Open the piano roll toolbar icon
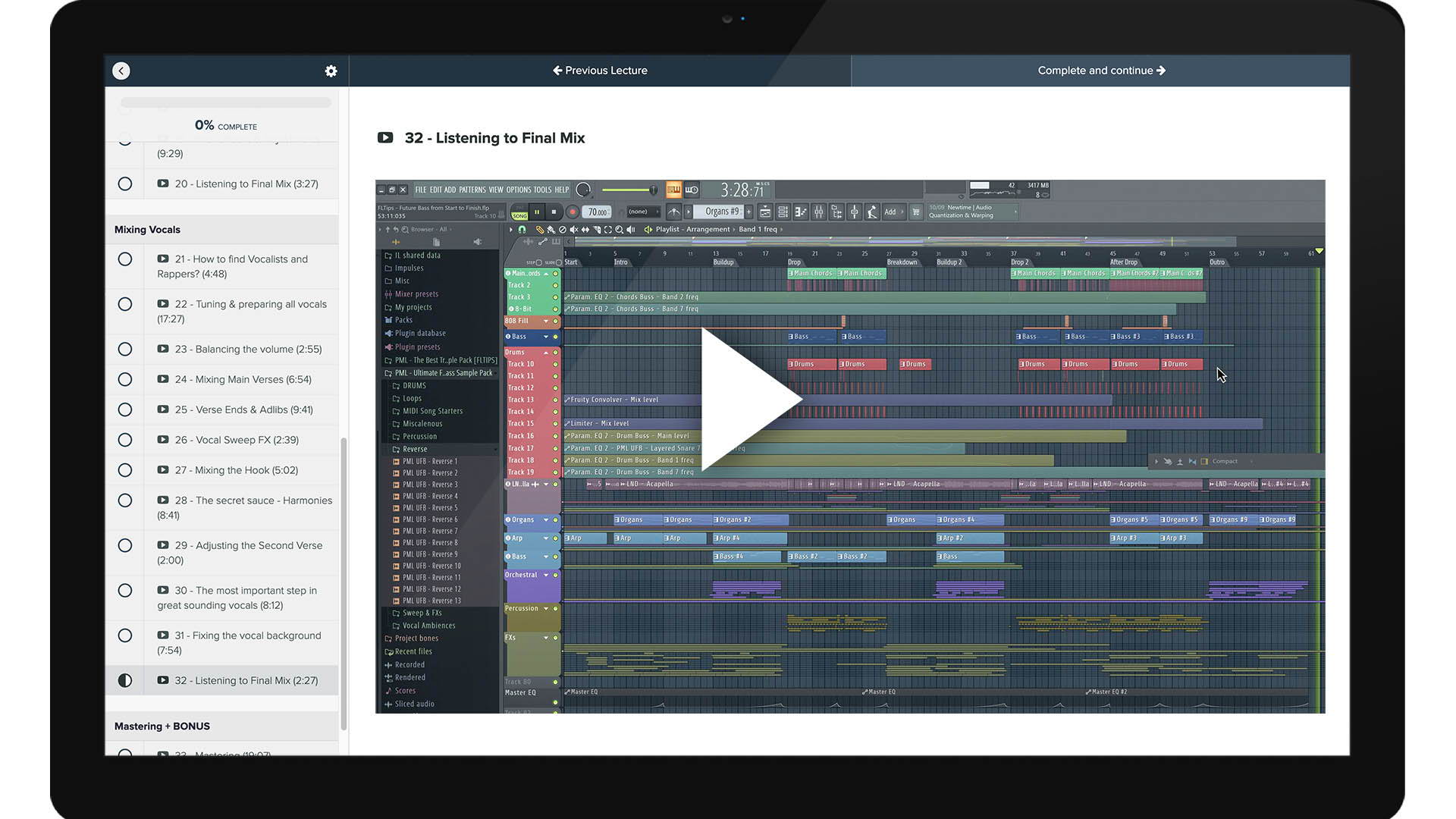Image resolution: width=1456 pixels, height=819 pixels. 802,212
